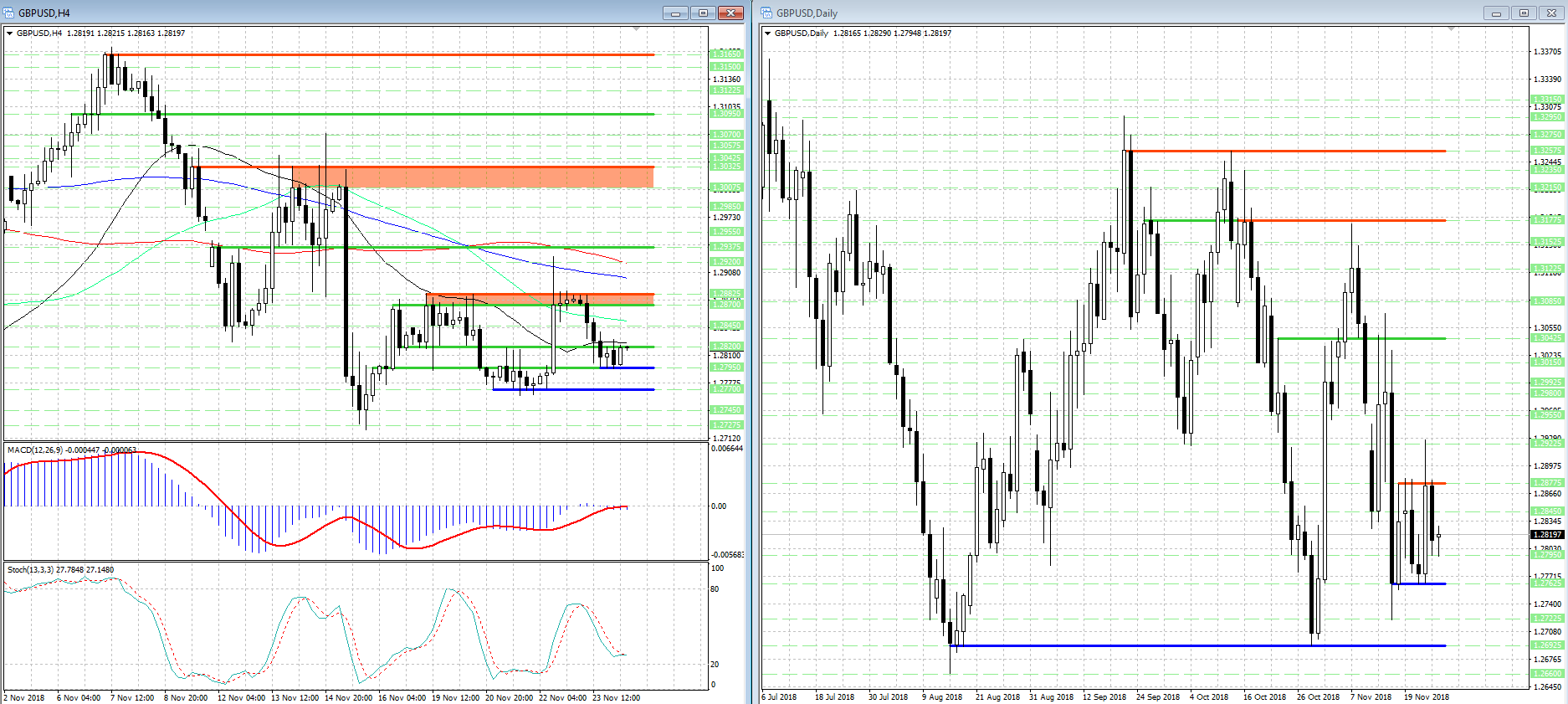
Task: Expand the triangle beside GBPUSD,H4 chart label
Action: (10, 33)
